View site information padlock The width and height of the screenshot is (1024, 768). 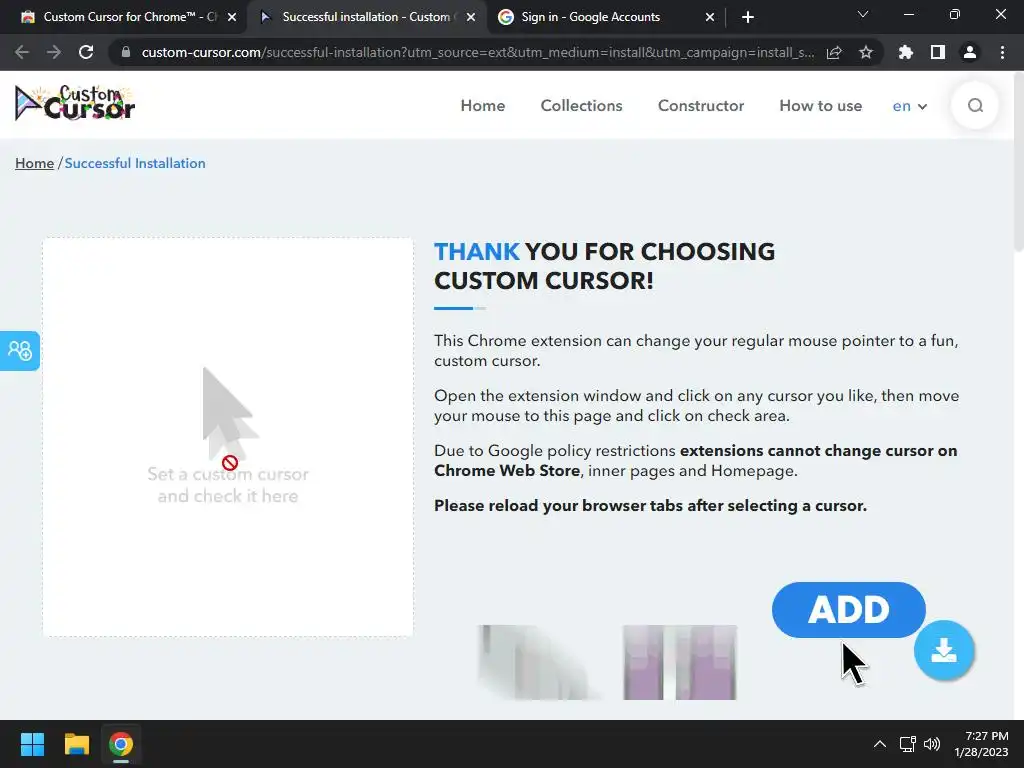pyautogui.click(x=126, y=52)
